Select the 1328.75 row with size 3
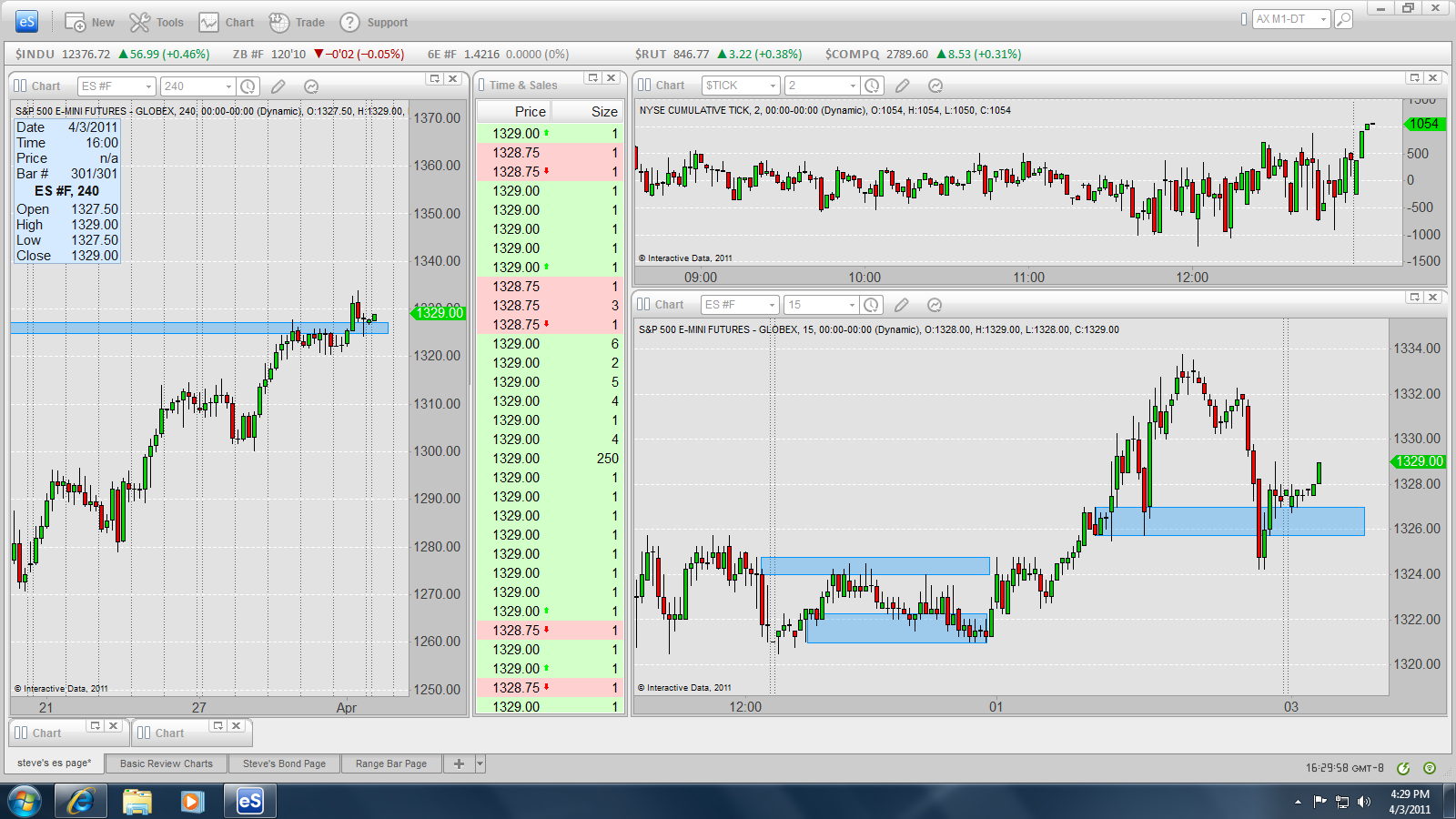The width and height of the screenshot is (1456, 819). tap(550, 306)
